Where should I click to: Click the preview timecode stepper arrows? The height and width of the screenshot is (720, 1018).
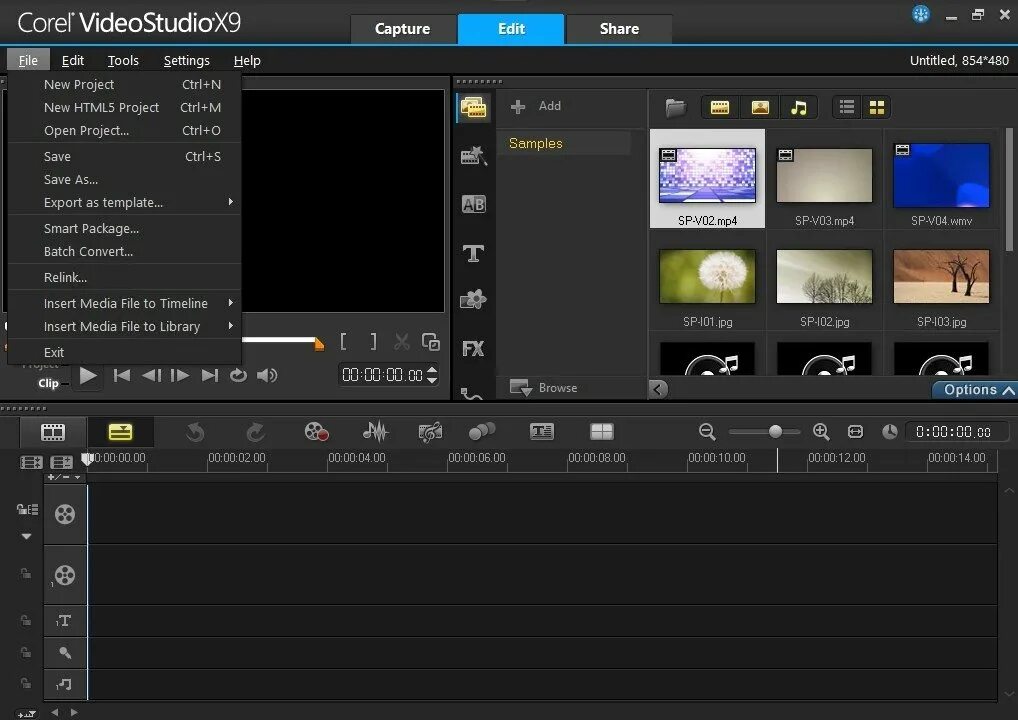432,375
